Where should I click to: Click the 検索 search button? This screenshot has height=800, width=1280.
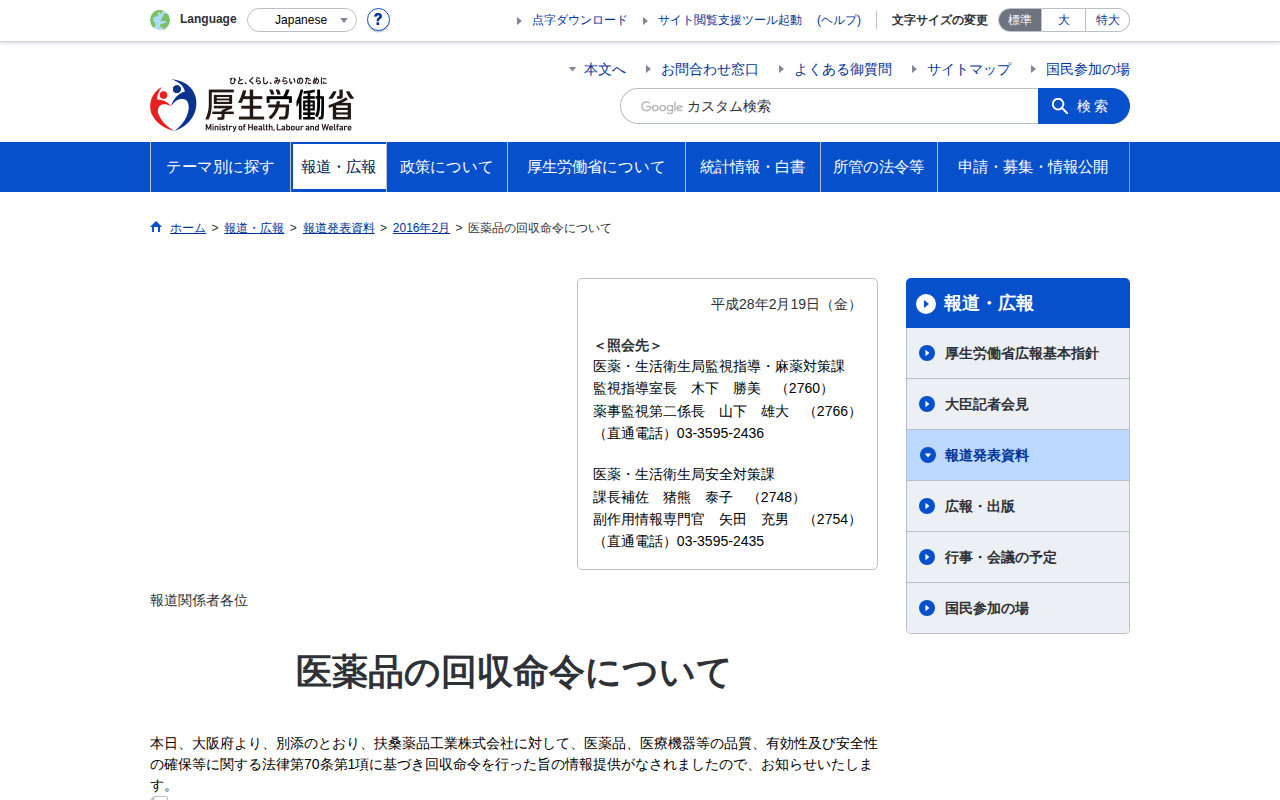tap(1084, 106)
